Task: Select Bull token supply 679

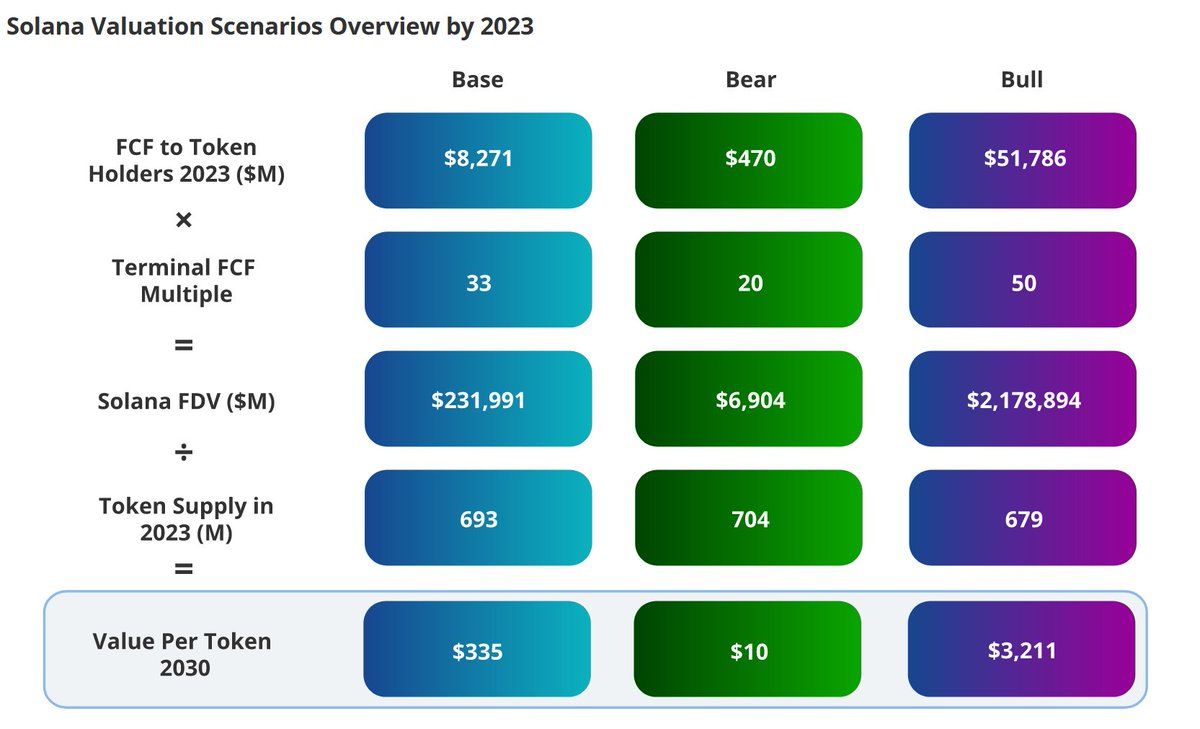Action: coord(1022,518)
